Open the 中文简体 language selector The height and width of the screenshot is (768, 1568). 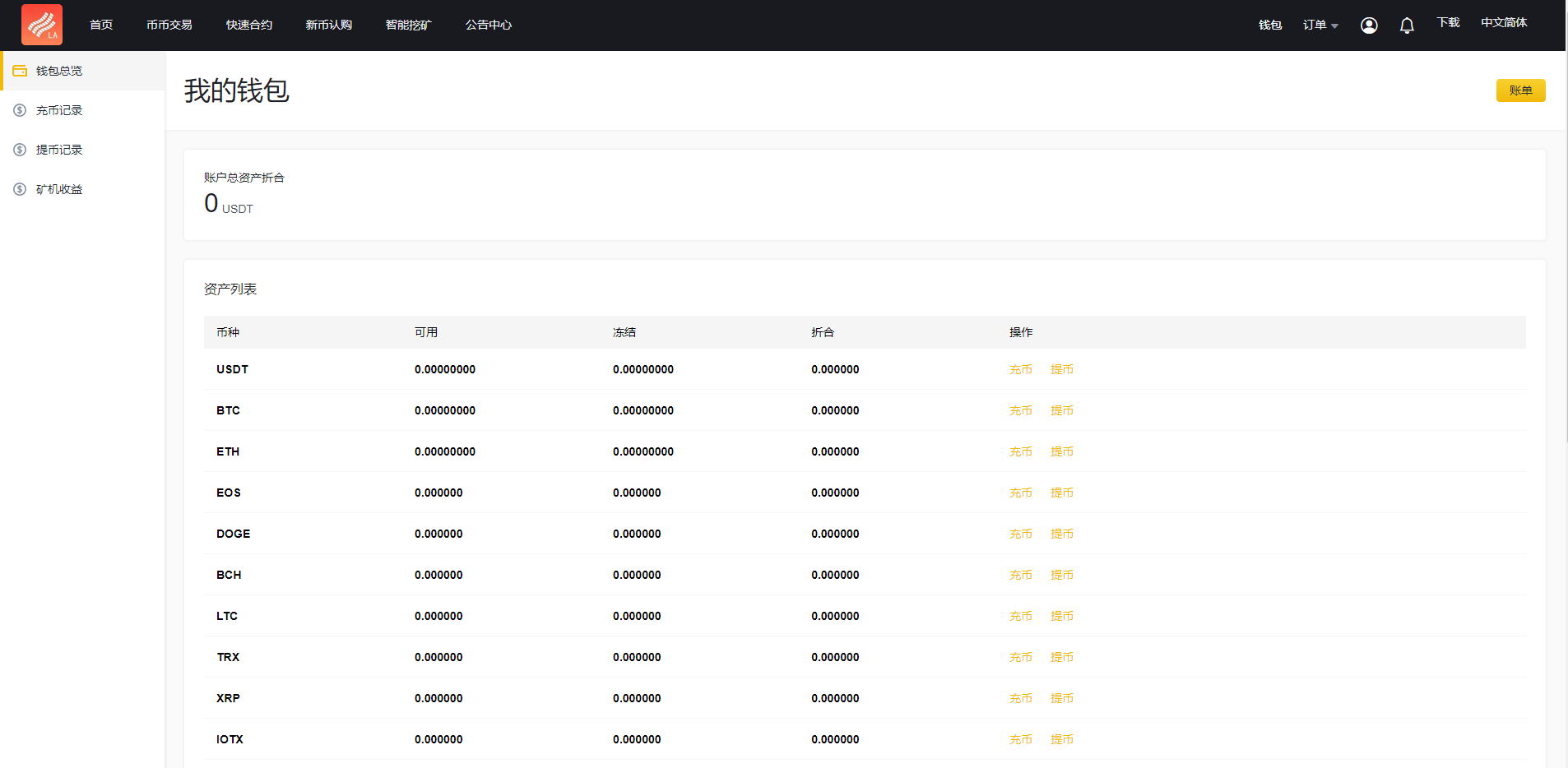tap(1504, 23)
